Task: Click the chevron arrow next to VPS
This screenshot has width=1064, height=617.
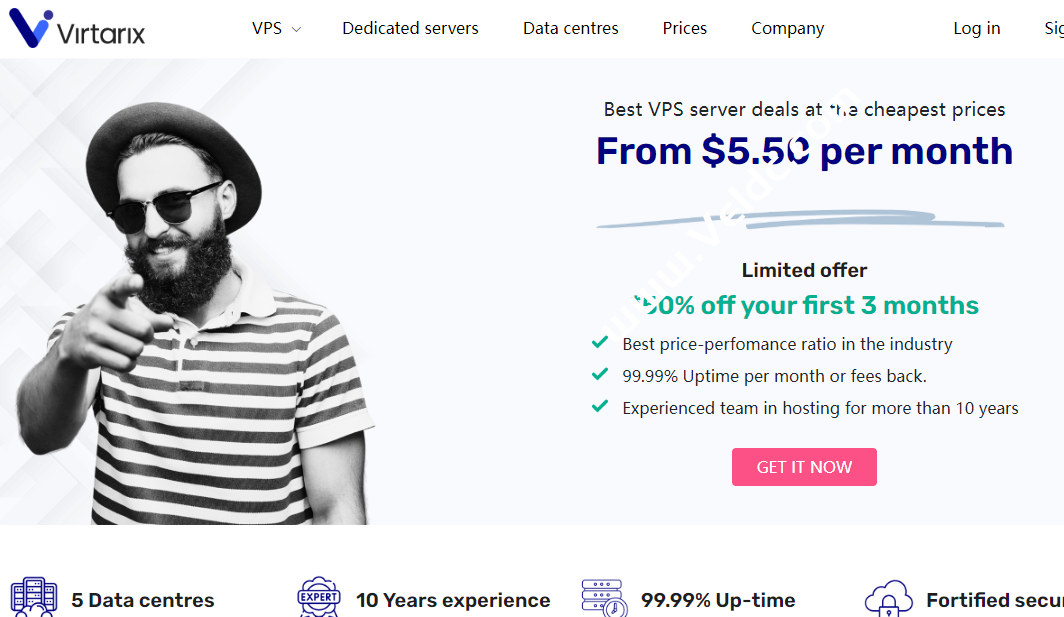Action: tap(296, 30)
